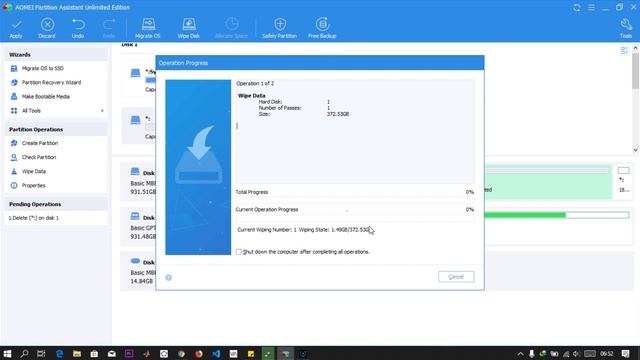Open Microsoft Store from taskbar
This screenshot has width=640, height=360.
[94, 353]
